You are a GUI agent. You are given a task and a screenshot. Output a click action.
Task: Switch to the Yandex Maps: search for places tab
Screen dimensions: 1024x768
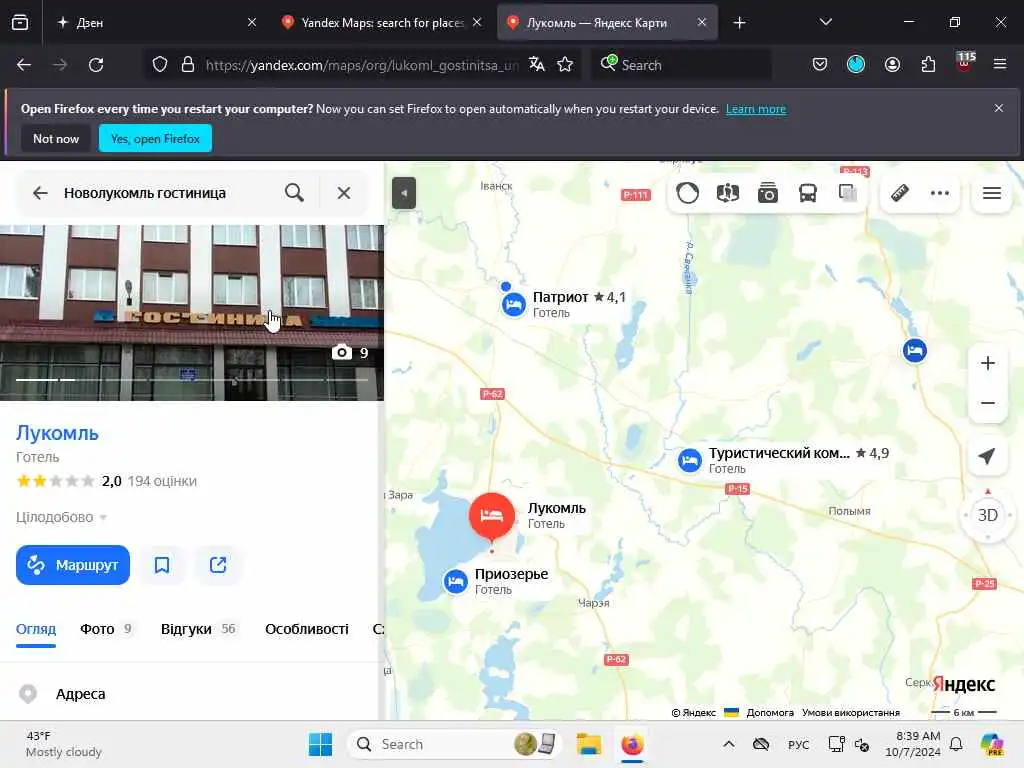tap(382, 23)
